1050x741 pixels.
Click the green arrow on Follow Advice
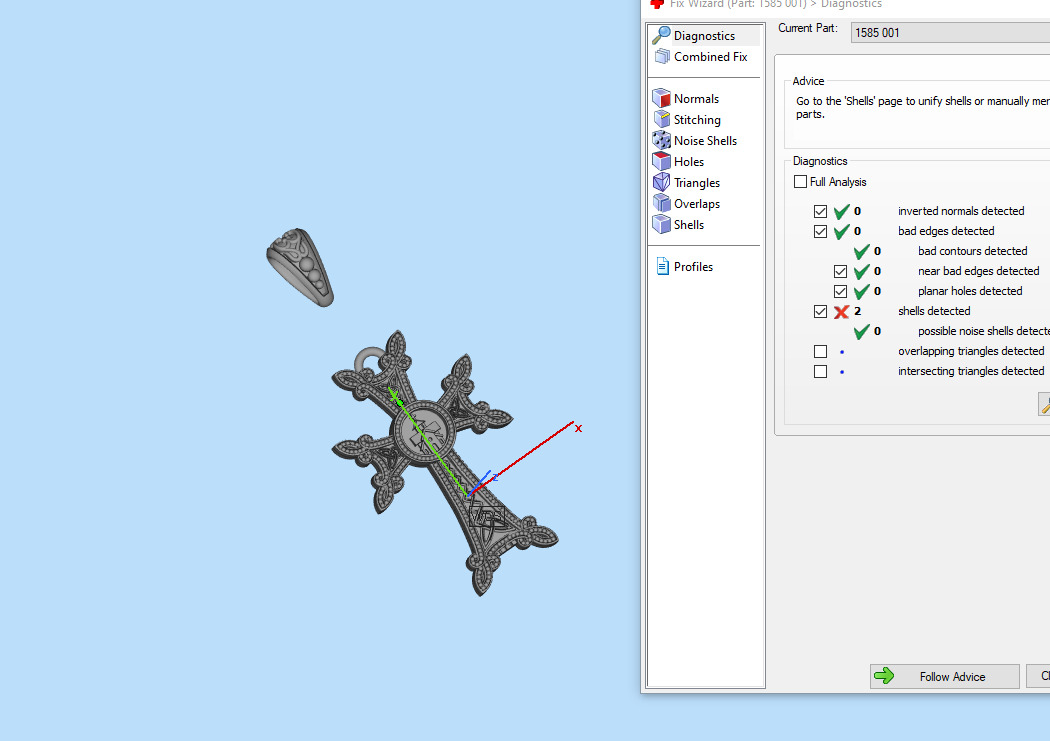pyautogui.click(x=884, y=676)
